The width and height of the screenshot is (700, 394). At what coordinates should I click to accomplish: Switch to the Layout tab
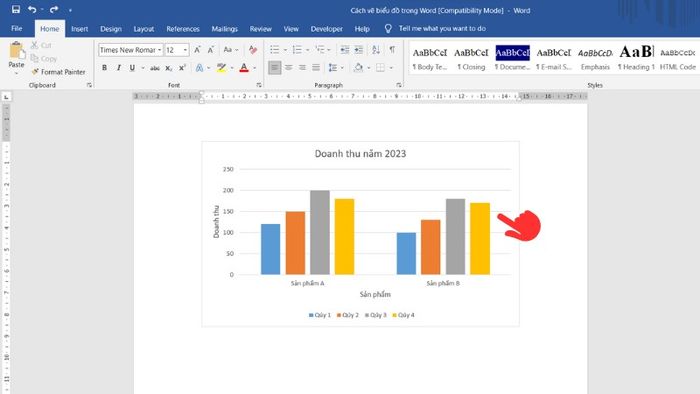click(144, 29)
